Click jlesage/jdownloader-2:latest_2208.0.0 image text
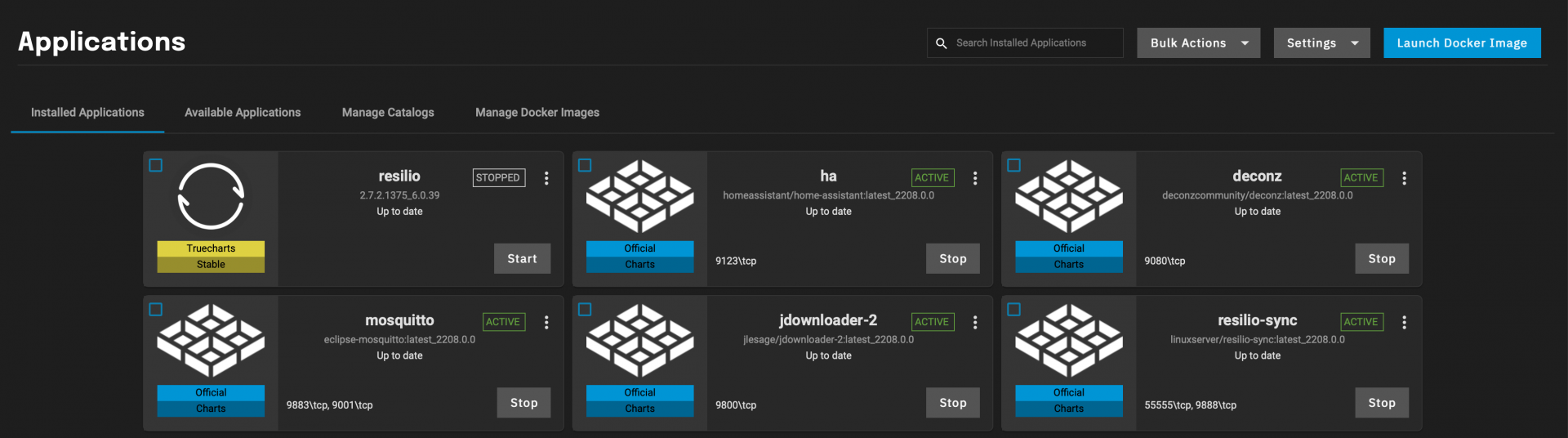 click(x=828, y=340)
